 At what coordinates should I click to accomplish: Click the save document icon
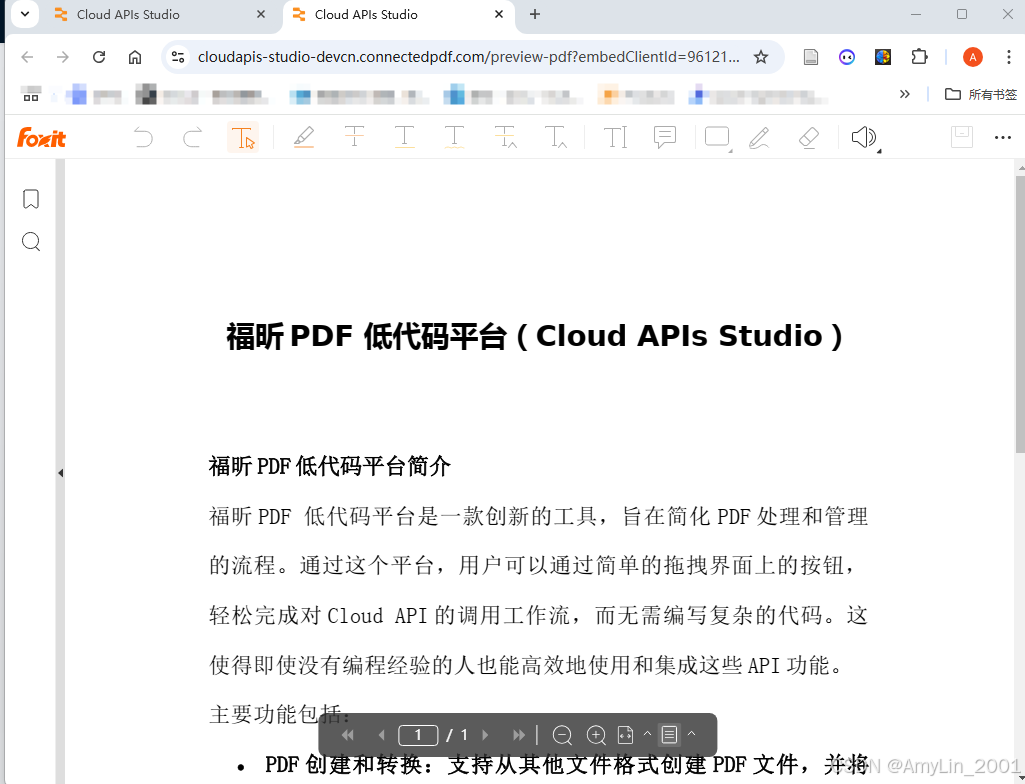(x=962, y=137)
